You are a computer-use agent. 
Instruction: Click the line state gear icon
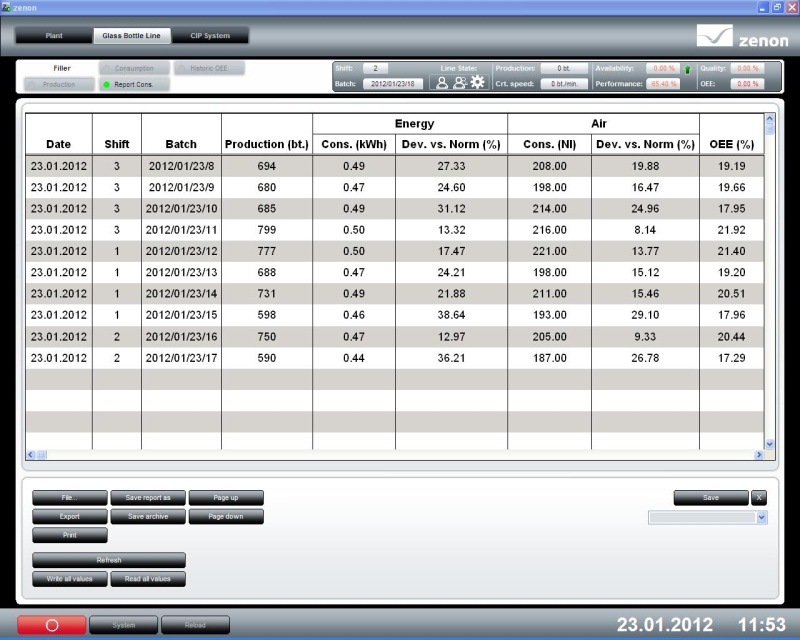click(x=477, y=83)
